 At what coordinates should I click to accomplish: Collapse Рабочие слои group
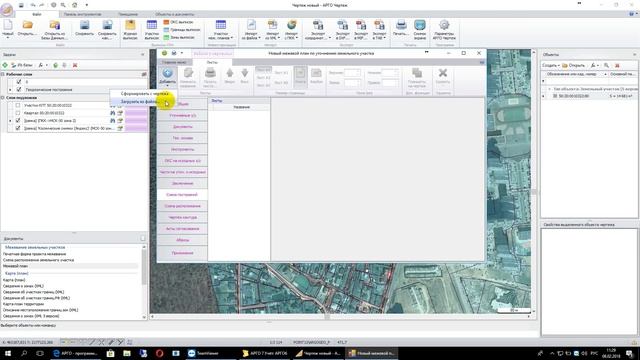[x=3, y=74]
